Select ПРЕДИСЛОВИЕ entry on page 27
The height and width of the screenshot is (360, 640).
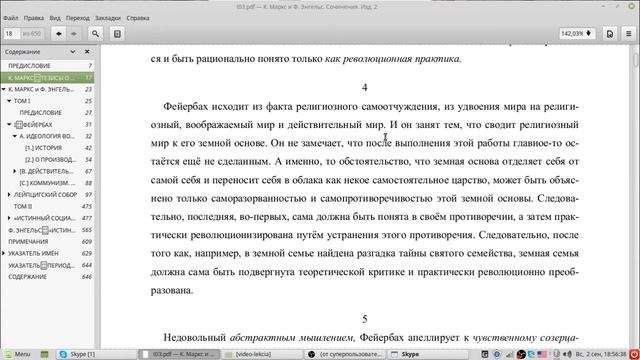[x=47, y=113]
